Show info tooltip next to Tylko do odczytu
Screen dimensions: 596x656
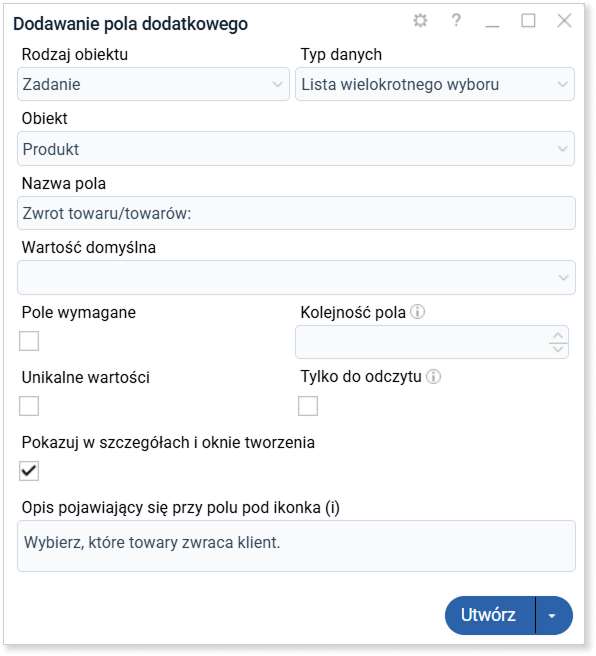pyautogui.click(x=433, y=377)
